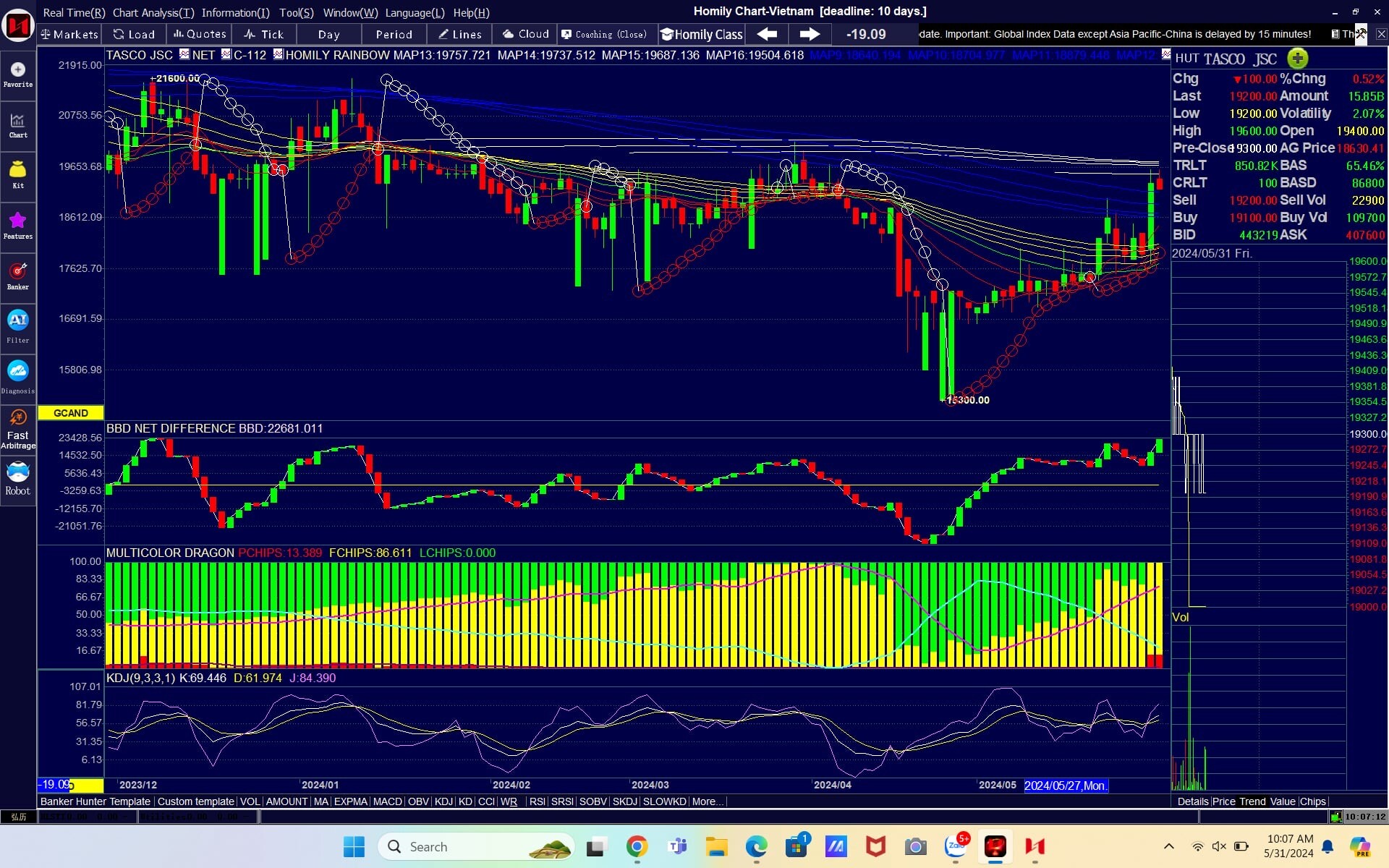This screenshot has width=1389, height=868.
Task: Open Microsoft Teams from taskbar
Action: coord(678,846)
